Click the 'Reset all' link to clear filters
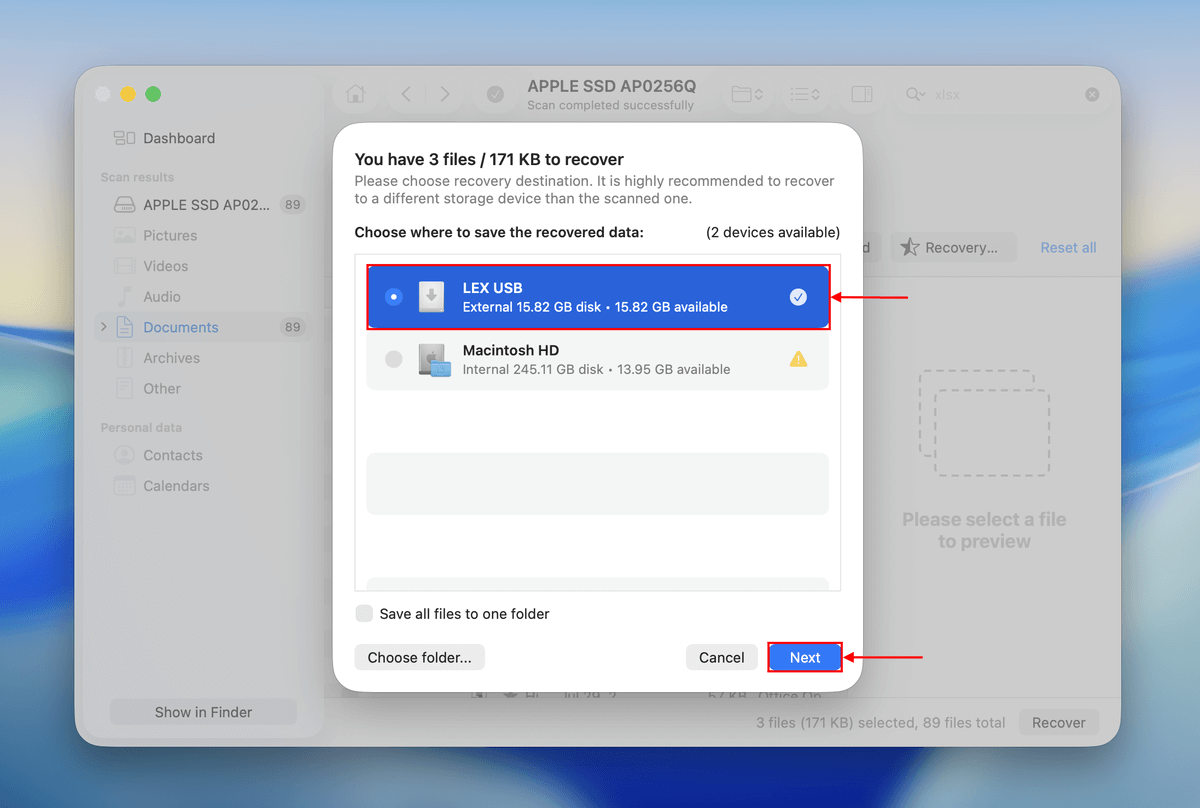Image resolution: width=1200 pixels, height=808 pixels. 1067,247
